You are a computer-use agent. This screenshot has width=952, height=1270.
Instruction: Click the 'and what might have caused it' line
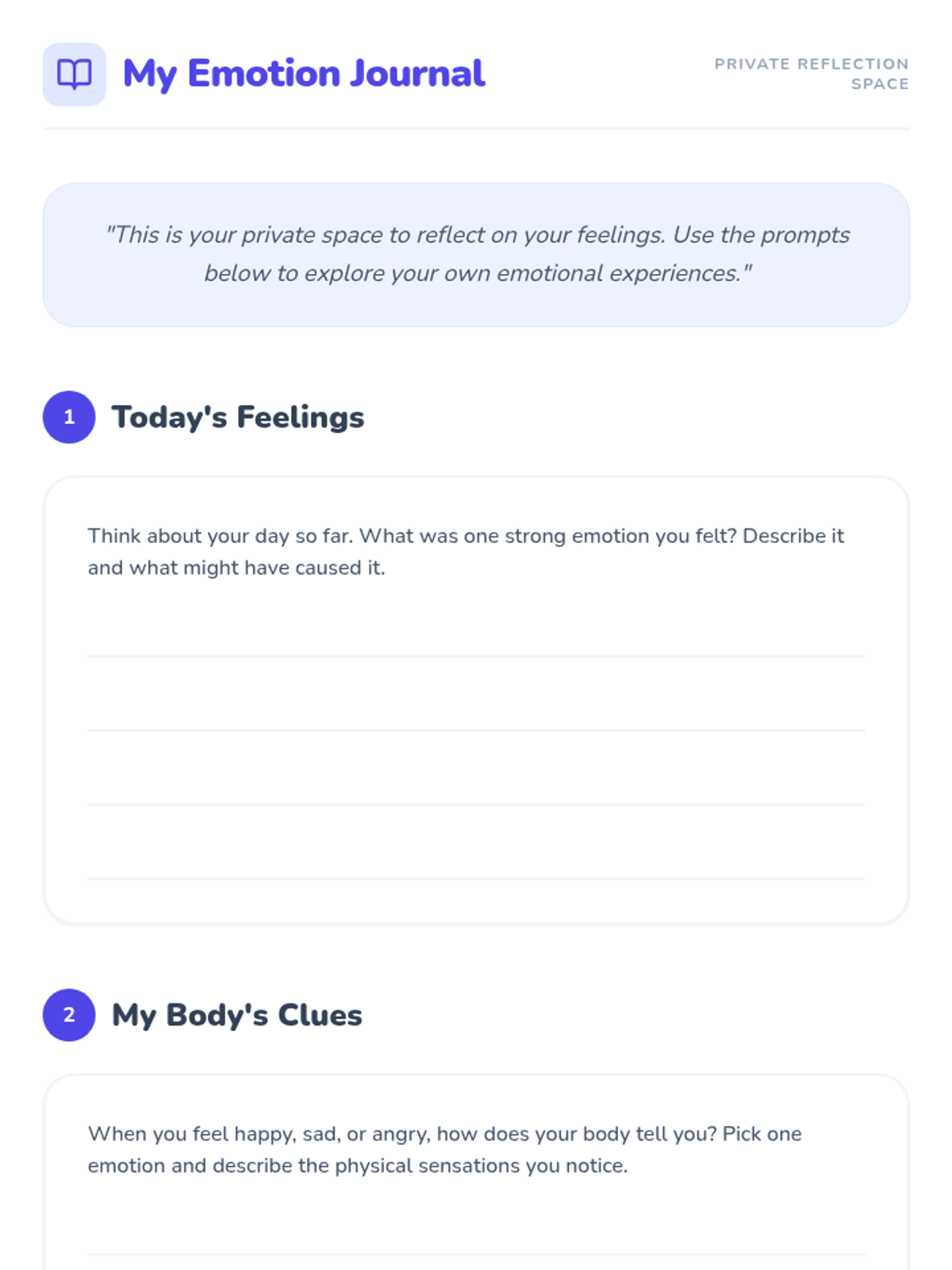(236, 568)
